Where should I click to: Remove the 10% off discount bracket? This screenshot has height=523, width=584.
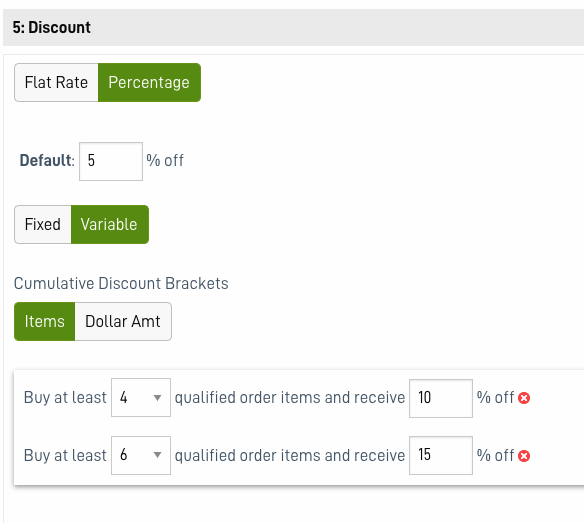click(524, 398)
